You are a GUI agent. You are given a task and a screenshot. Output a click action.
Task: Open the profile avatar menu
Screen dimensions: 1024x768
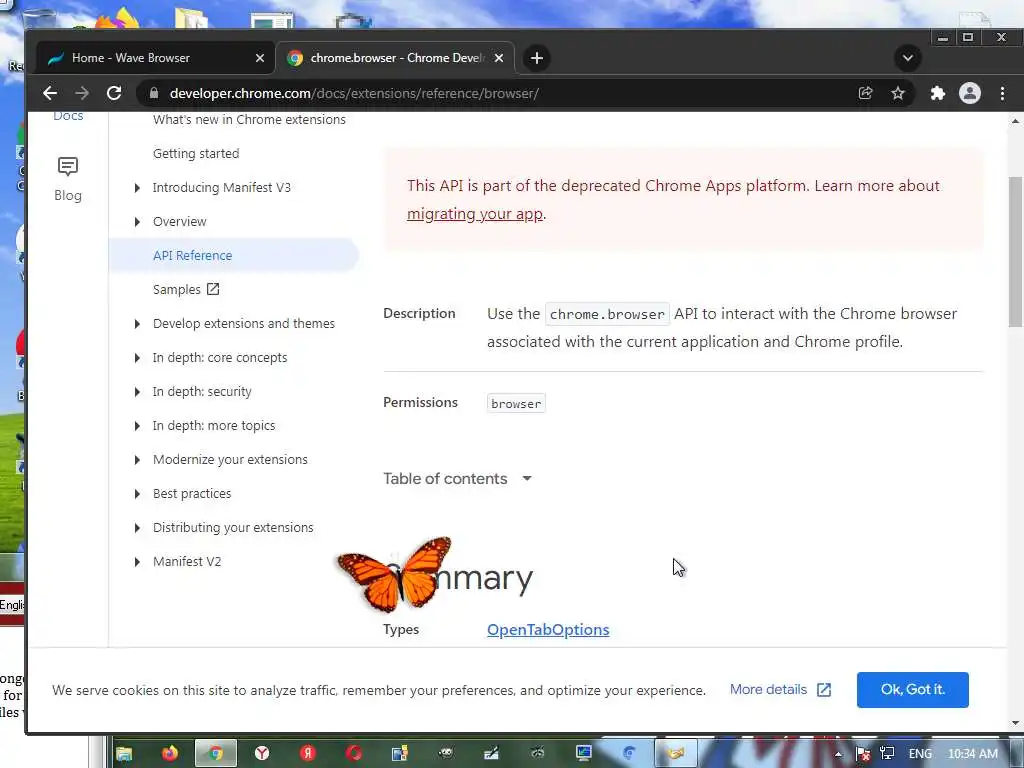pyautogui.click(x=970, y=93)
